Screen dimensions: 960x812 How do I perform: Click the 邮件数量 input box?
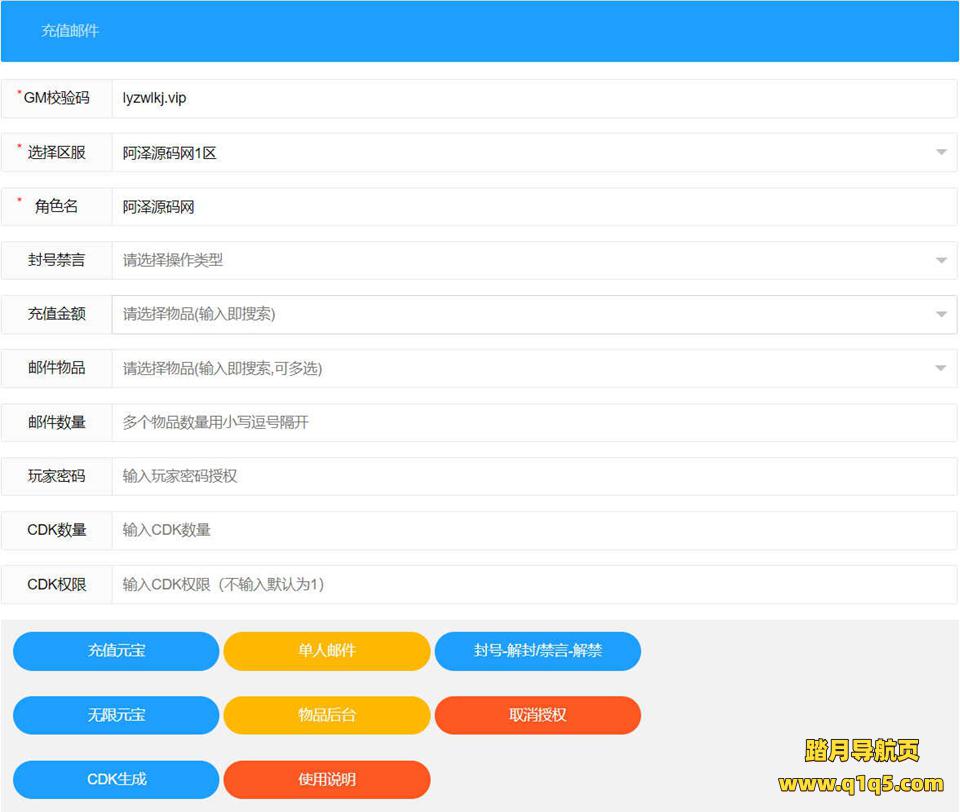click(x=533, y=422)
